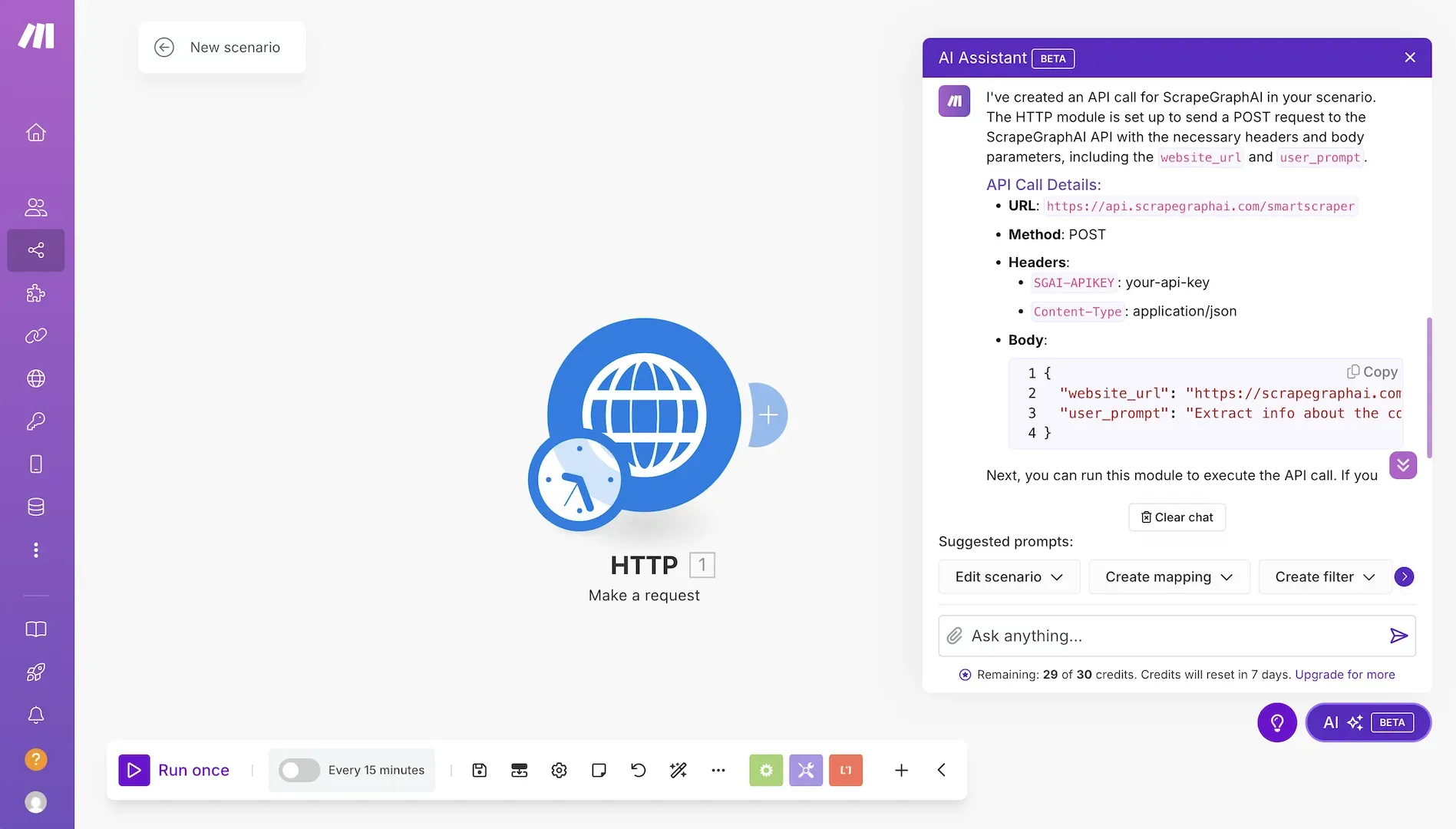Collapse the toolbar with left chevron
The image size is (1456, 829).
click(x=942, y=770)
